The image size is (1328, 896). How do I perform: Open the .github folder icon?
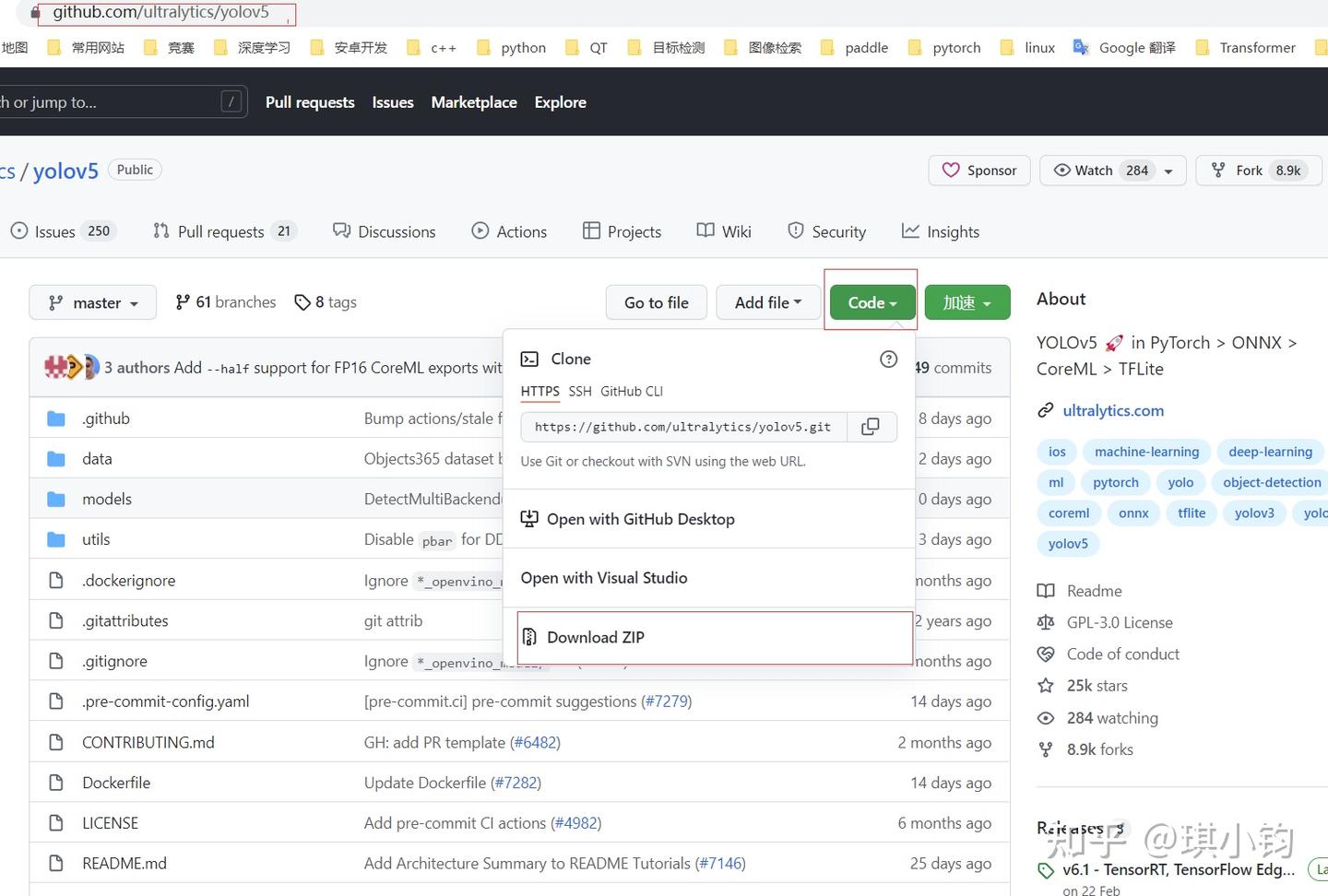[56, 419]
